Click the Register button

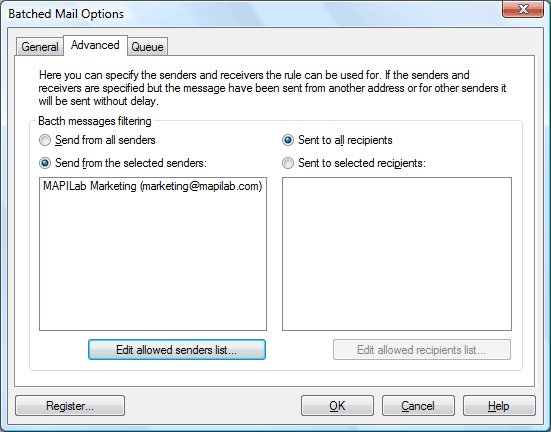pos(70,406)
